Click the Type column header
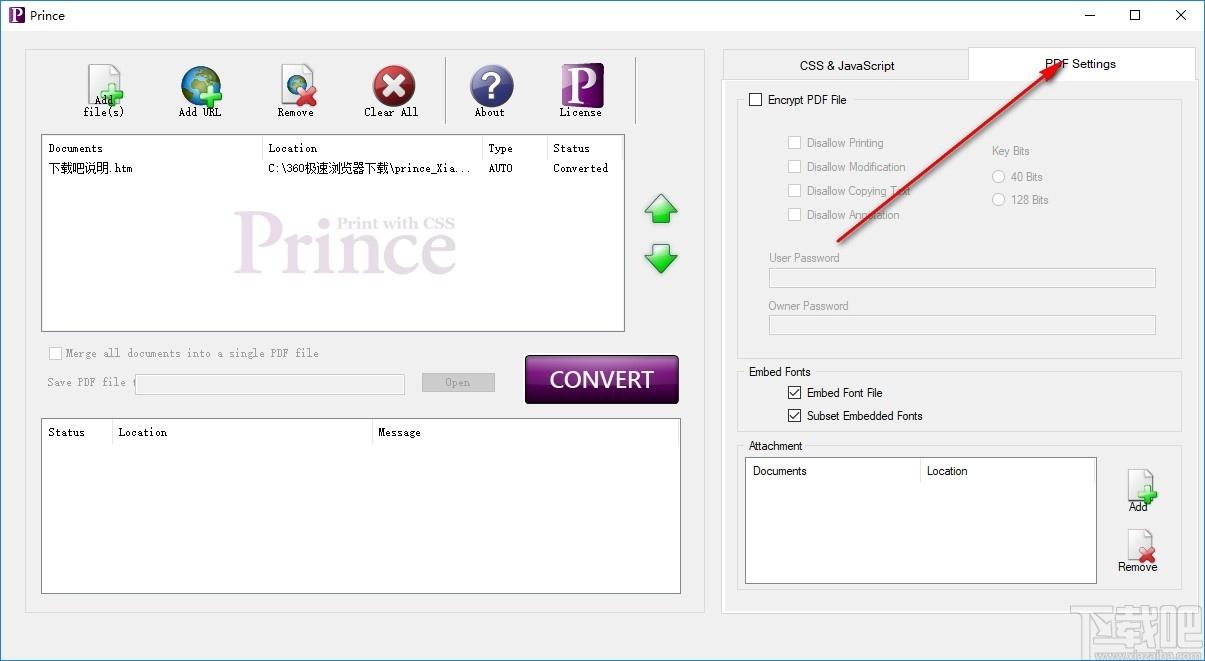 (514, 148)
